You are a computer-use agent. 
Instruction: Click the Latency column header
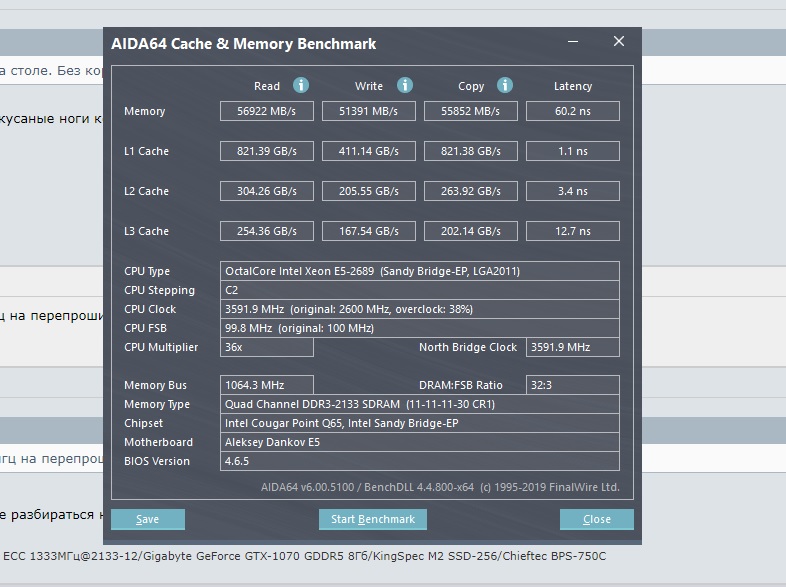click(x=572, y=86)
